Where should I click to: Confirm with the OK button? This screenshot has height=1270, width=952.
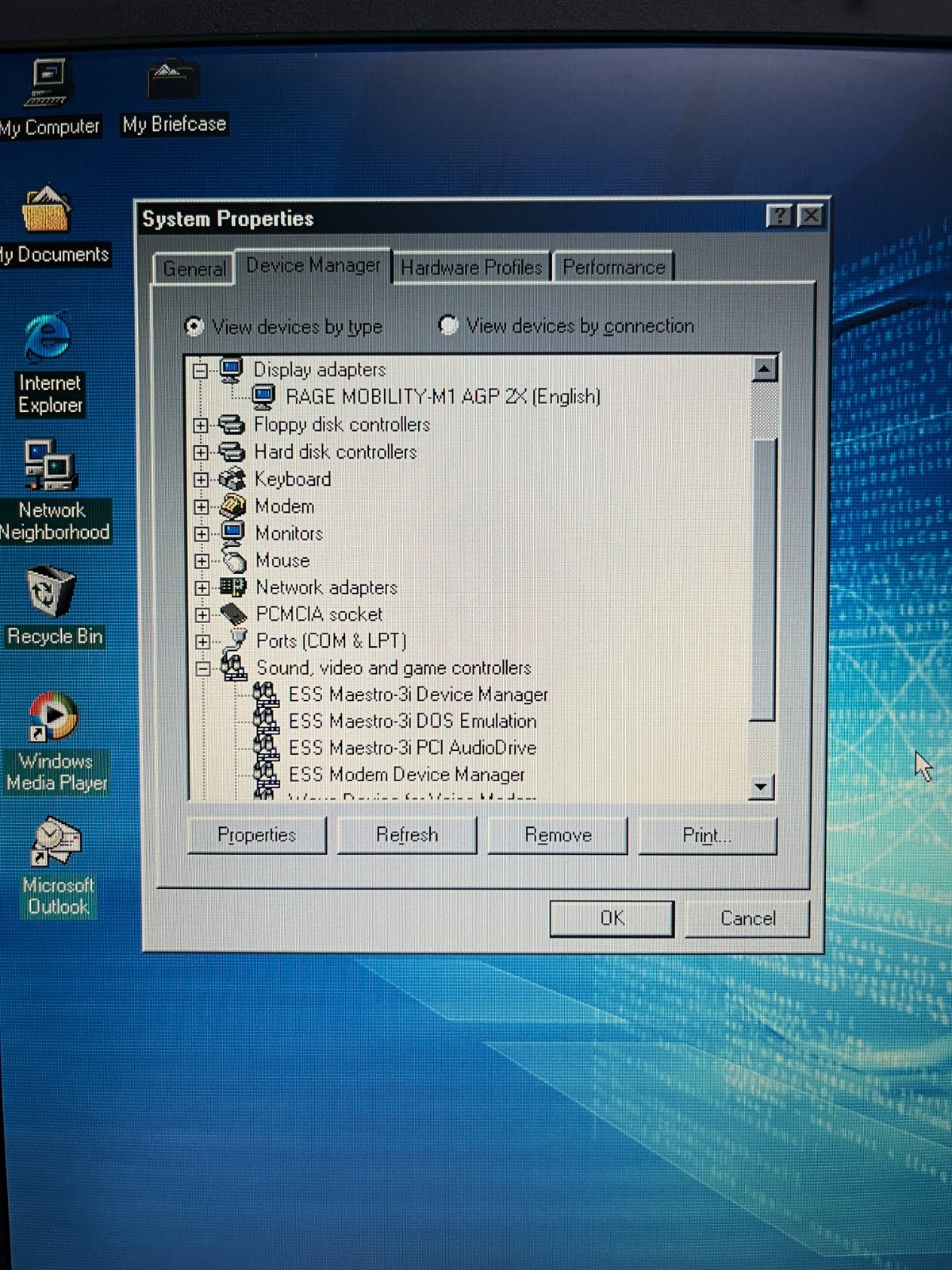click(612, 918)
